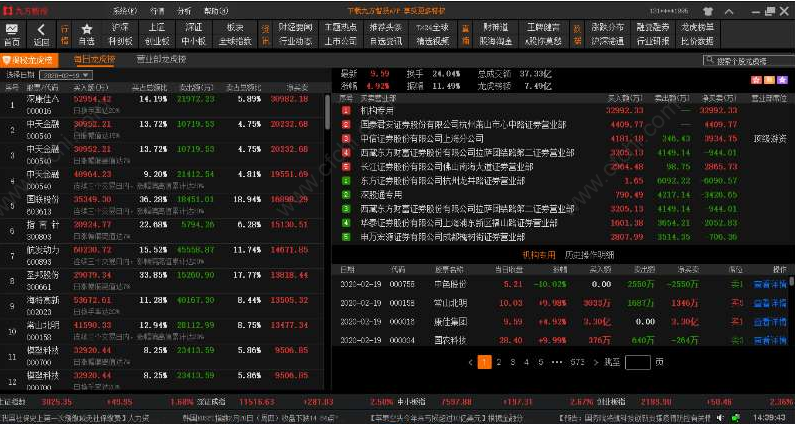Open 精选视频 in the toolbar
The height and width of the screenshot is (424, 795).
pos(432,42)
